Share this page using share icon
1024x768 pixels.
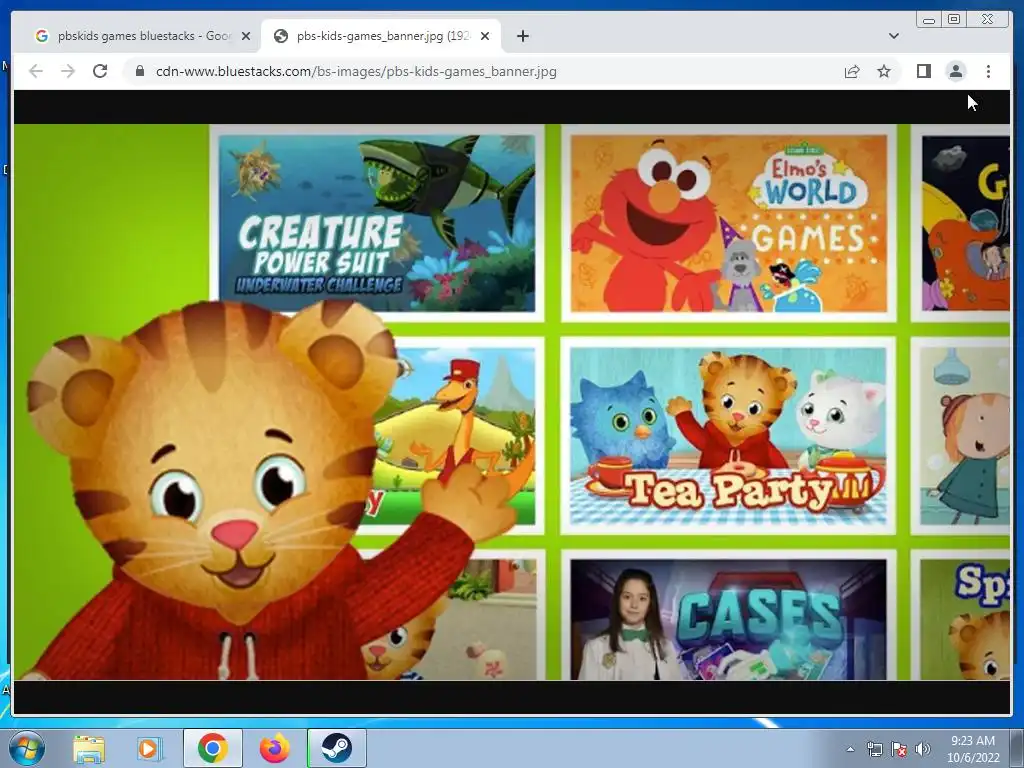coord(852,71)
